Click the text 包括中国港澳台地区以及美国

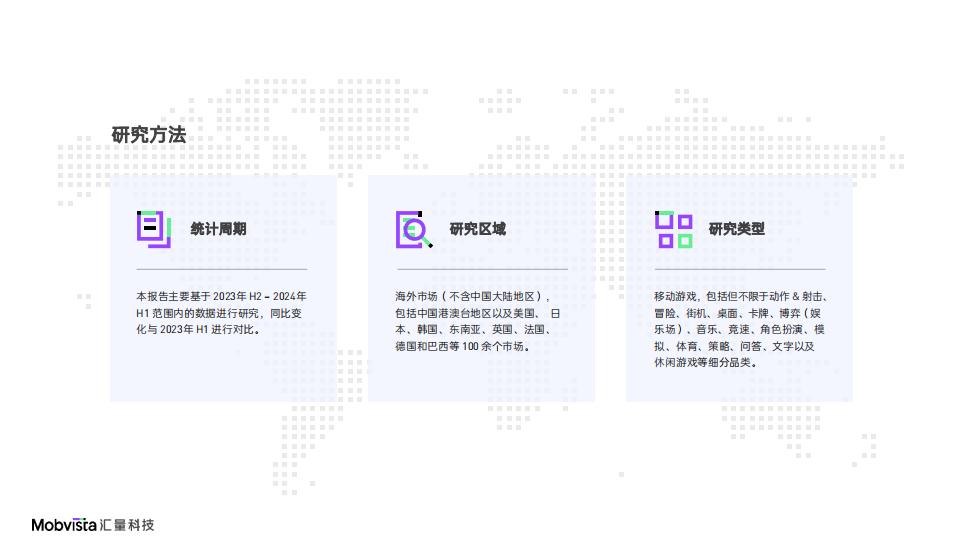[x=466, y=314]
